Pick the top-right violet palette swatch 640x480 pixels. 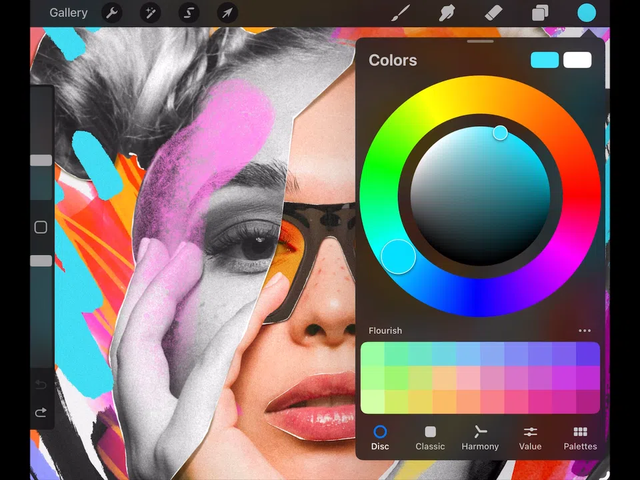click(x=588, y=354)
